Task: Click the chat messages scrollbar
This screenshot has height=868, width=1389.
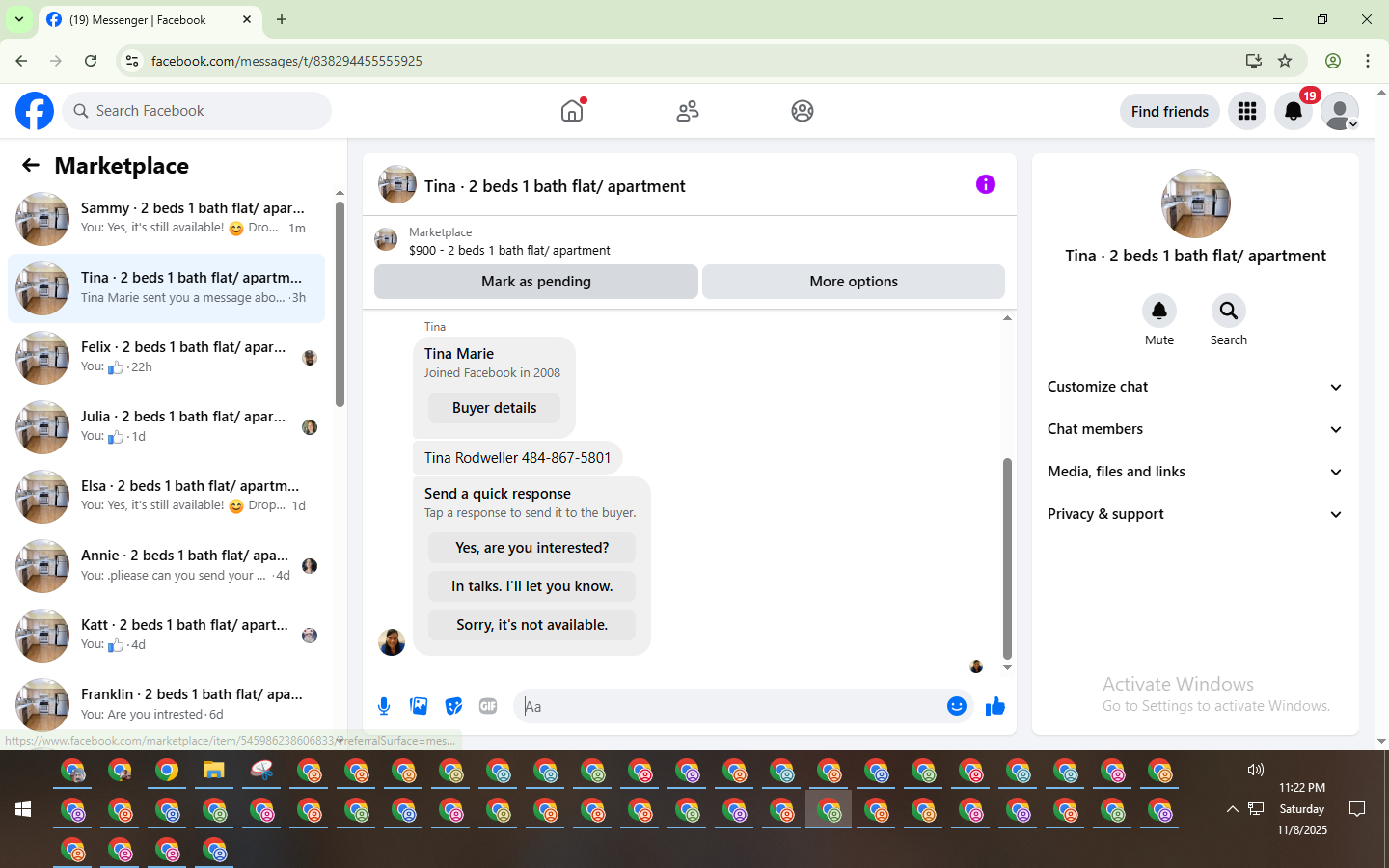Action: click(1007, 557)
